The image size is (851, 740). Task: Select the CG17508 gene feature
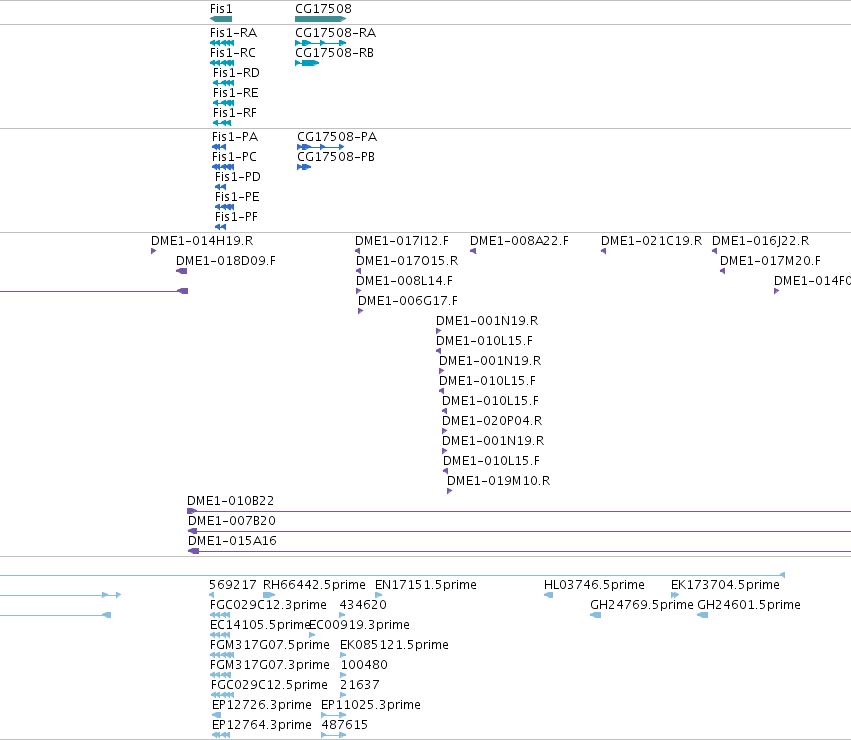[320, 19]
